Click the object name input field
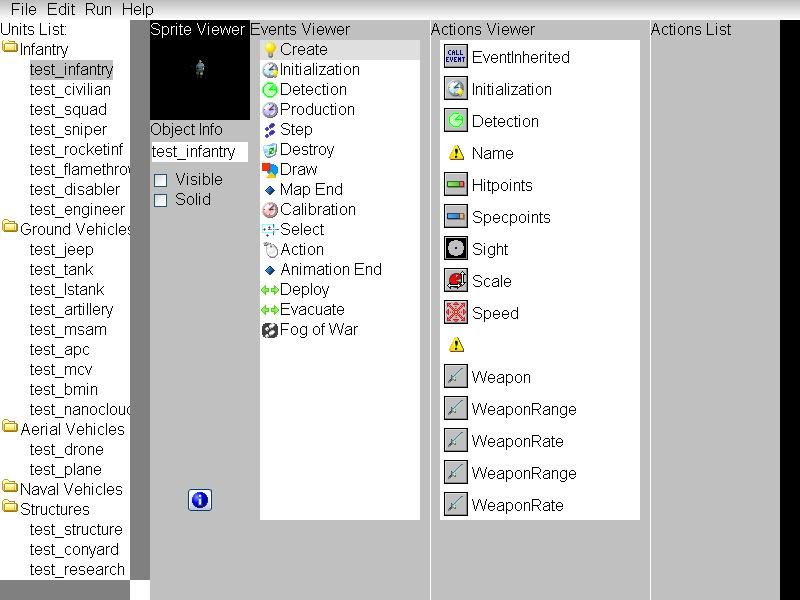The width and height of the screenshot is (800, 600). pos(198,152)
